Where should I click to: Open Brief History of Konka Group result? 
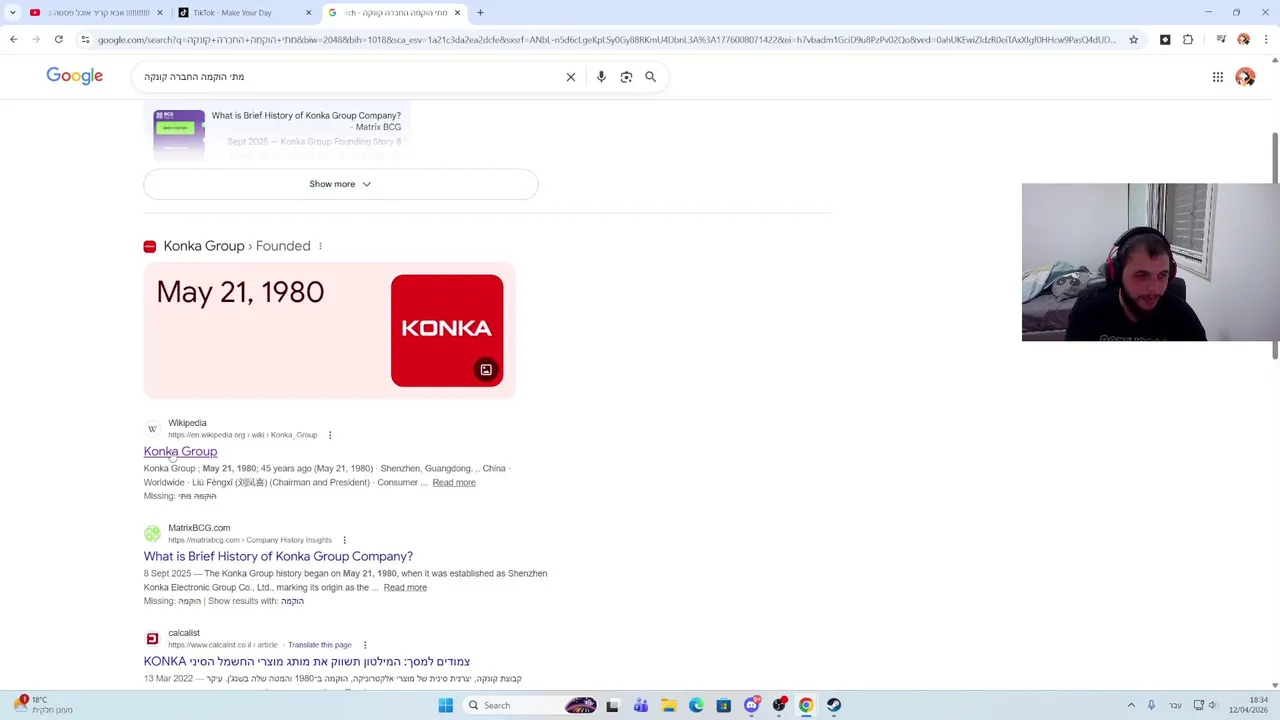coord(278,556)
